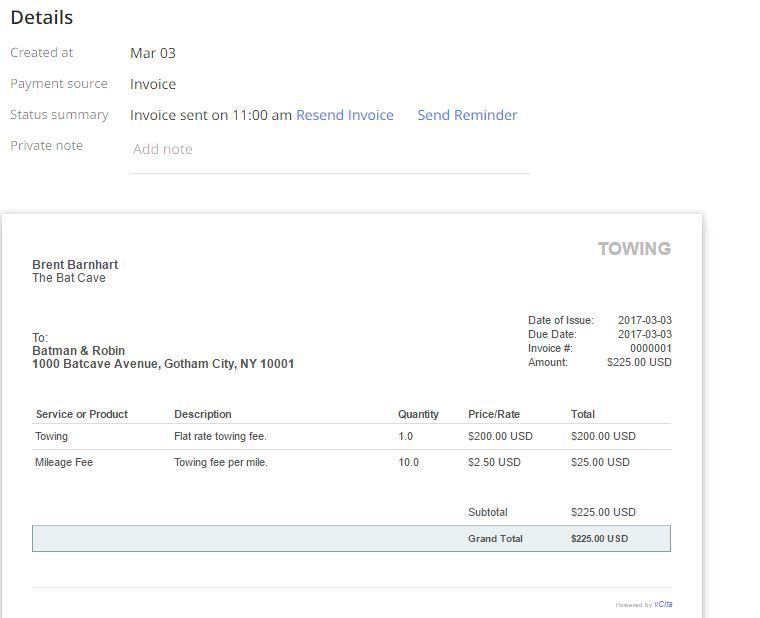Image resolution: width=760 pixels, height=618 pixels.
Task: Click the Quantity column header
Action: tap(418, 414)
